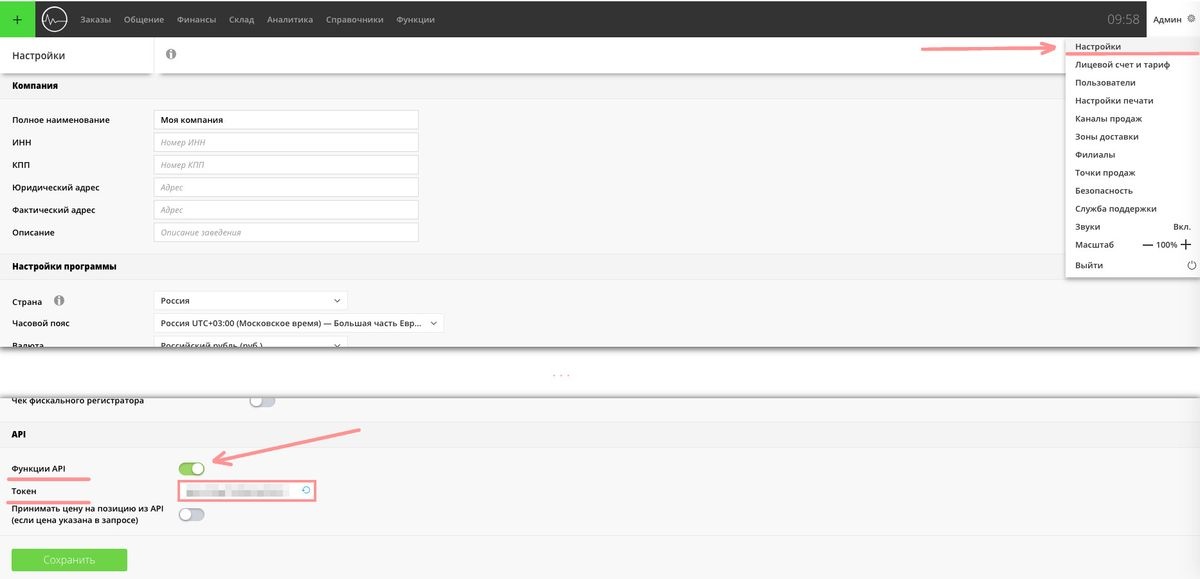Open the Страна dropdown showing Россия
The image size is (1200, 579).
coord(250,300)
